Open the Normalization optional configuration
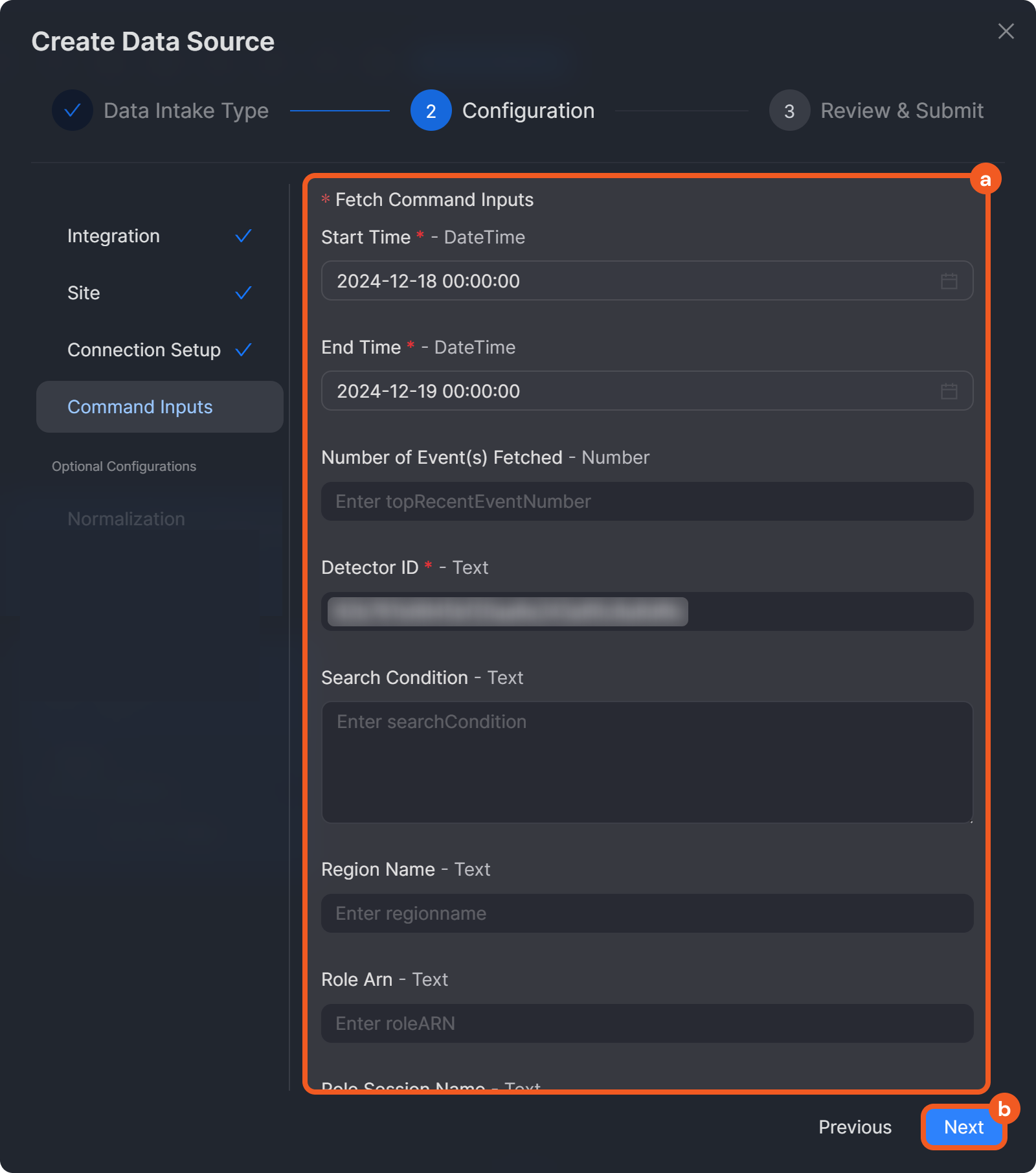Image resolution: width=1036 pixels, height=1173 pixels. point(126,519)
